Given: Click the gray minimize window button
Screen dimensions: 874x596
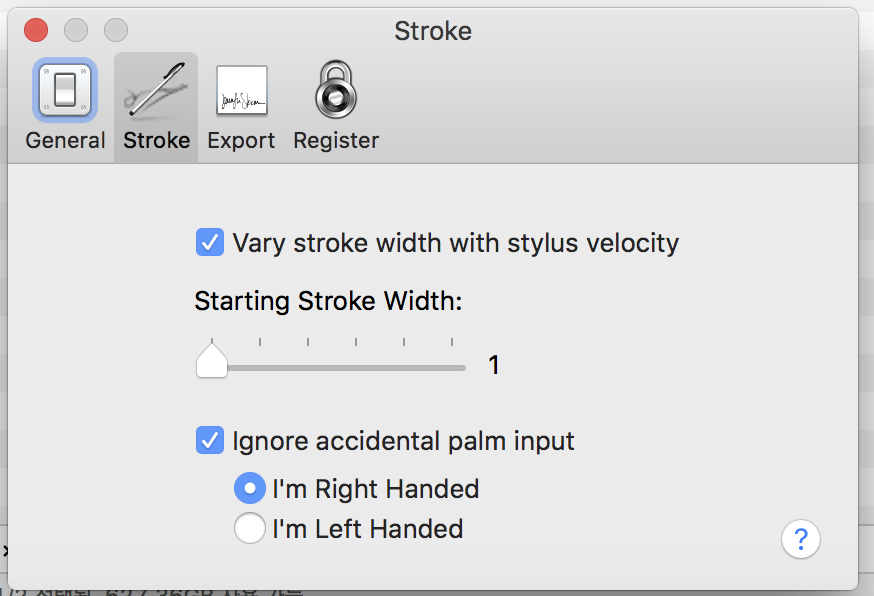Looking at the screenshot, I should (76, 30).
